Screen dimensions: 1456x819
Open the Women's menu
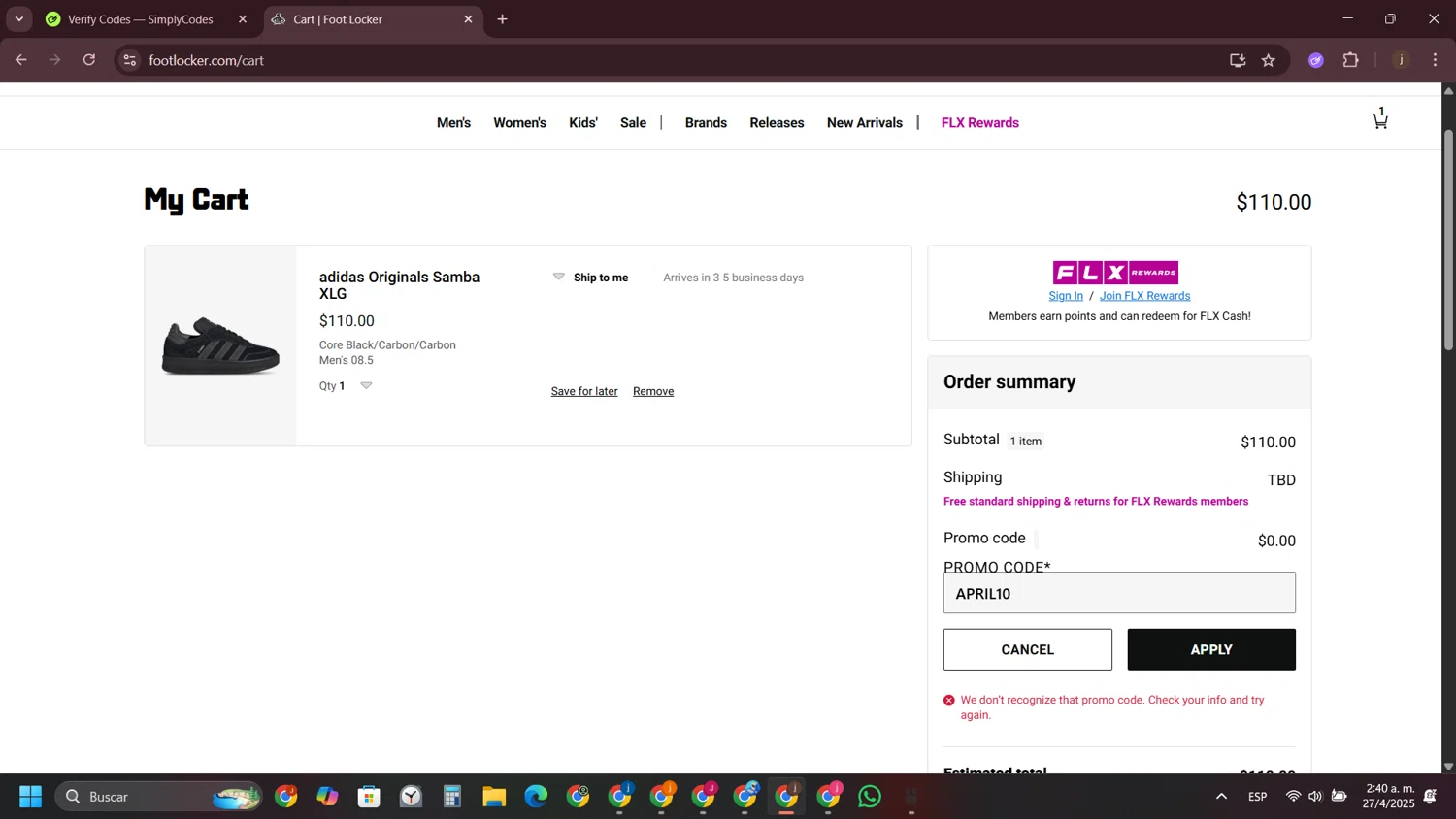tap(519, 123)
